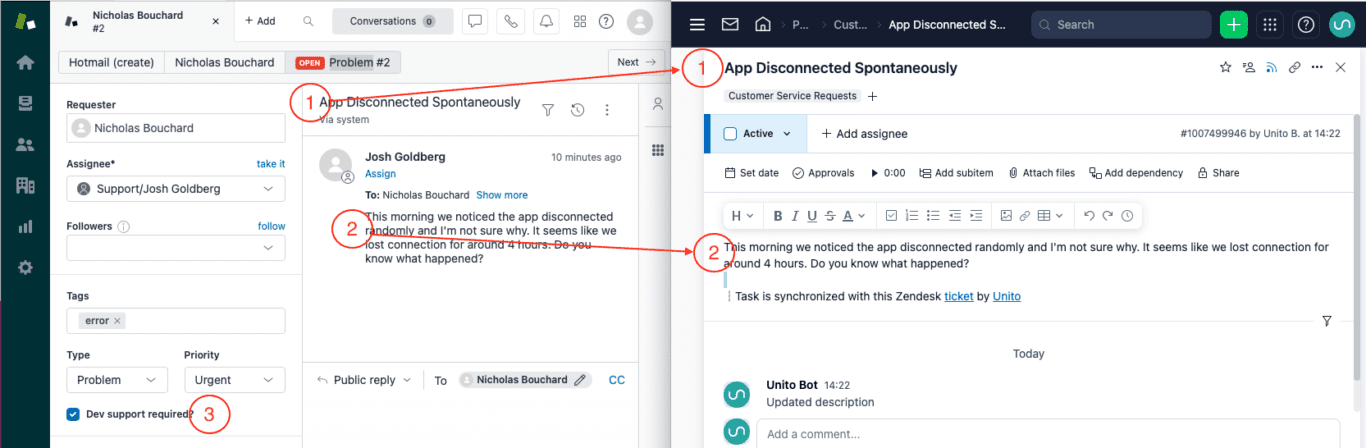The image size is (1366, 448).
Task: Switch to the Nicholas Bouchard tab
Action: point(224,62)
